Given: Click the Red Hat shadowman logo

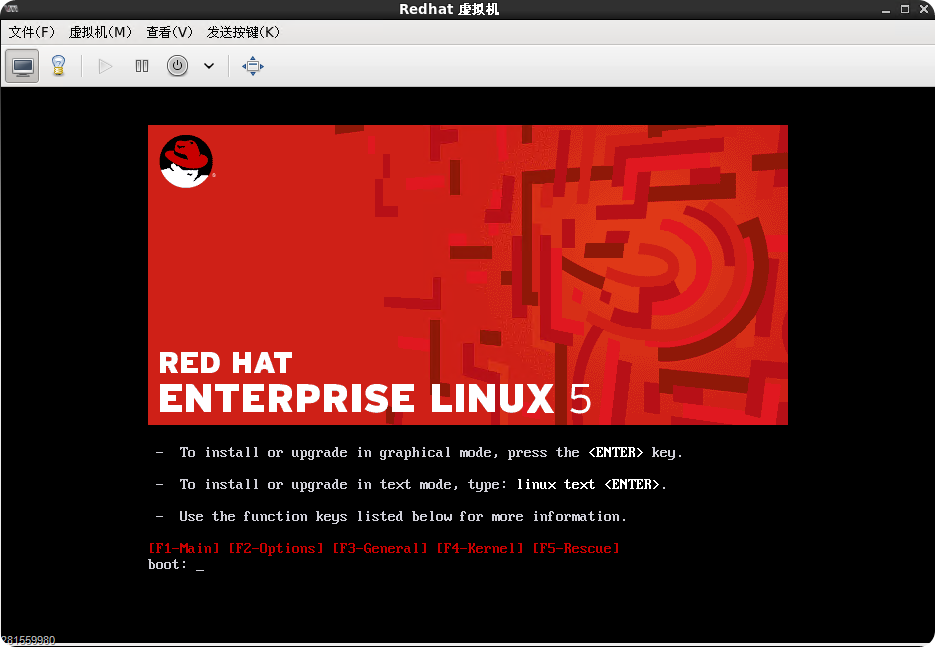Looking at the screenshot, I should [186, 162].
